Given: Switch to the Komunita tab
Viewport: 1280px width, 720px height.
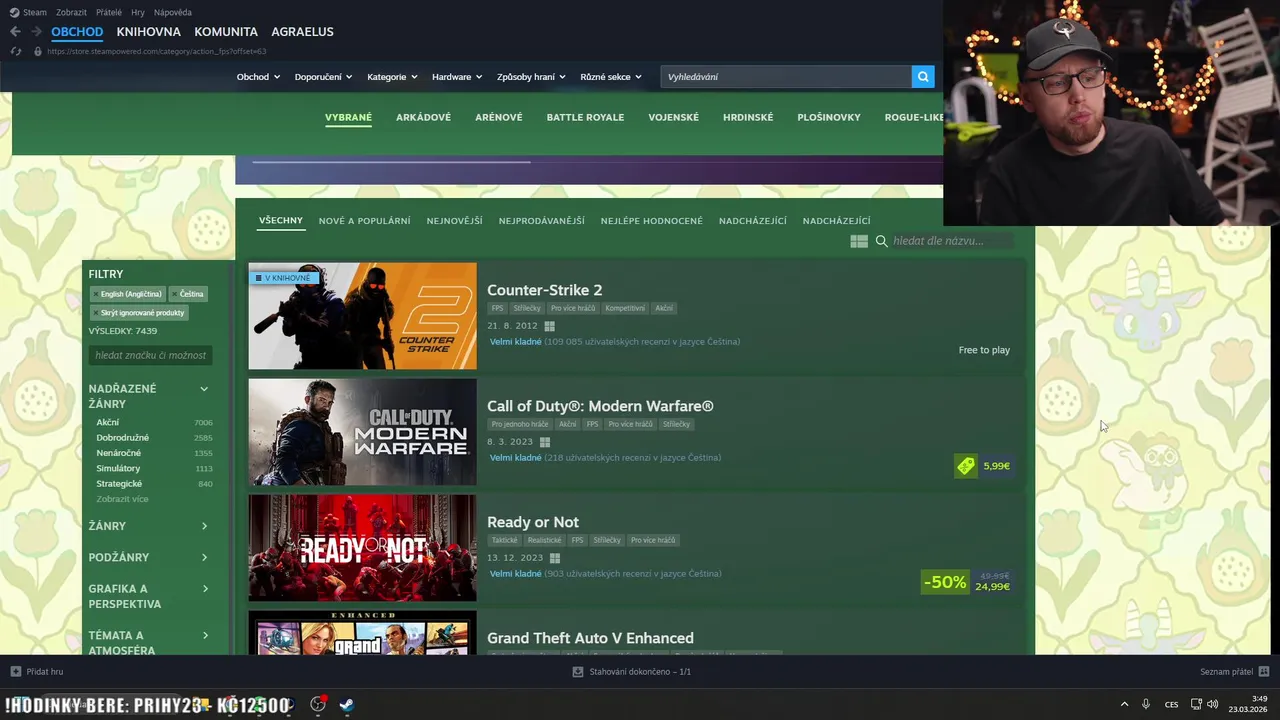Looking at the screenshot, I should click(x=226, y=32).
